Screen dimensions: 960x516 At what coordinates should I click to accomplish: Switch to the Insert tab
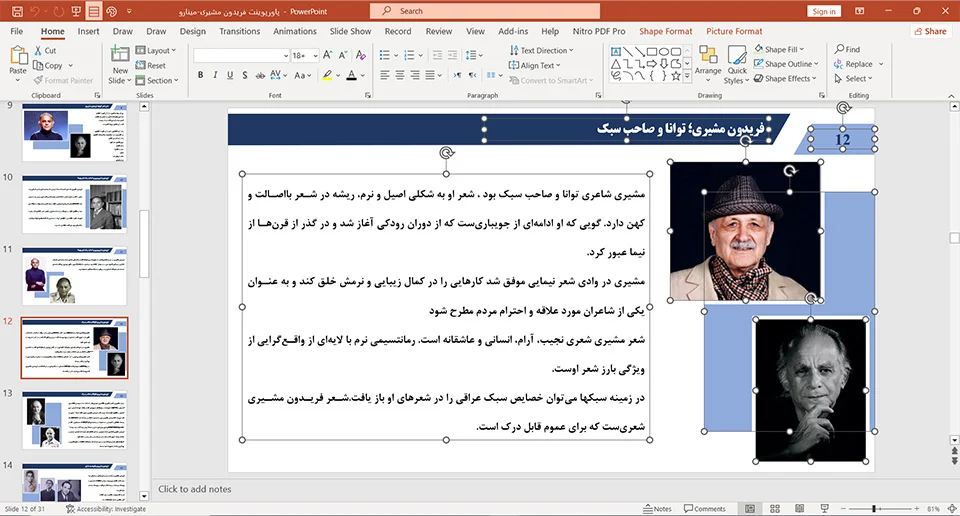[x=88, y=31]
